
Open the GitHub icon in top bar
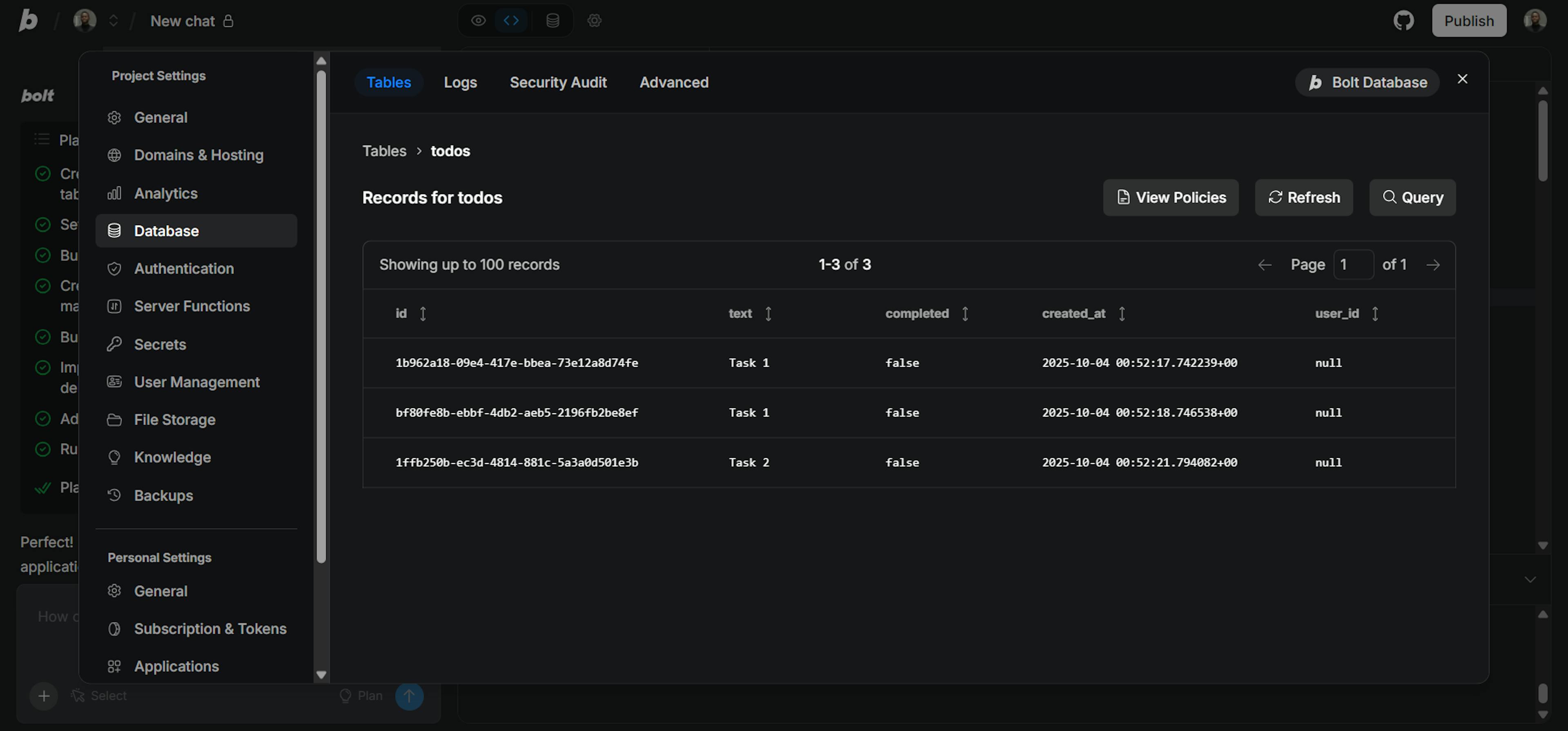(x=1403, y=21)
